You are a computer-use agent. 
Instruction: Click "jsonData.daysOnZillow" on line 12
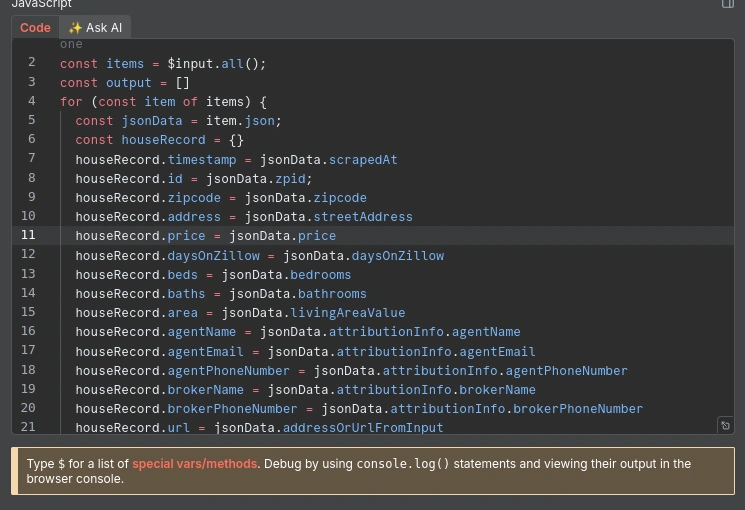[363, 256]
